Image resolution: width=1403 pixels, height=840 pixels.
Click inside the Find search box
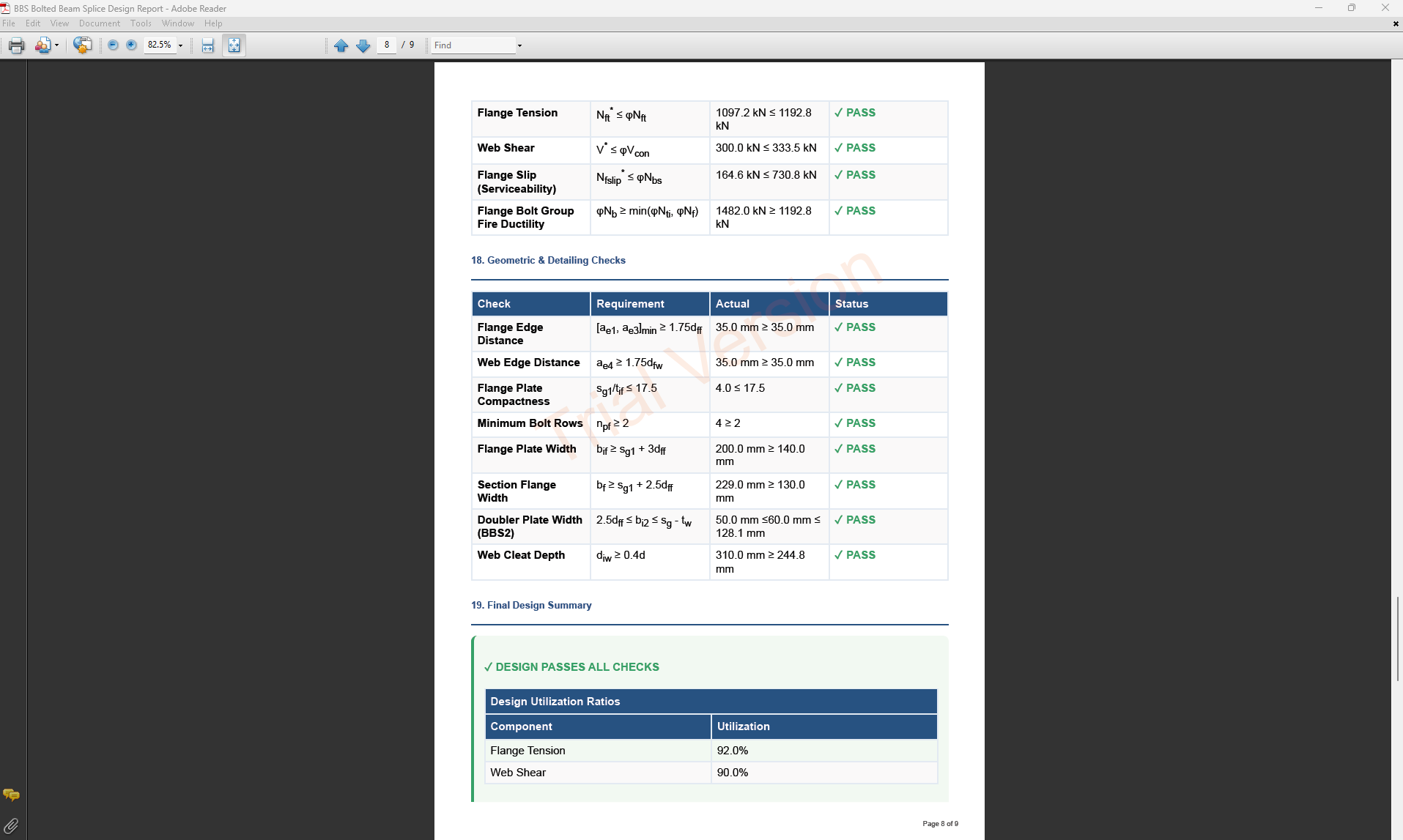469,45
